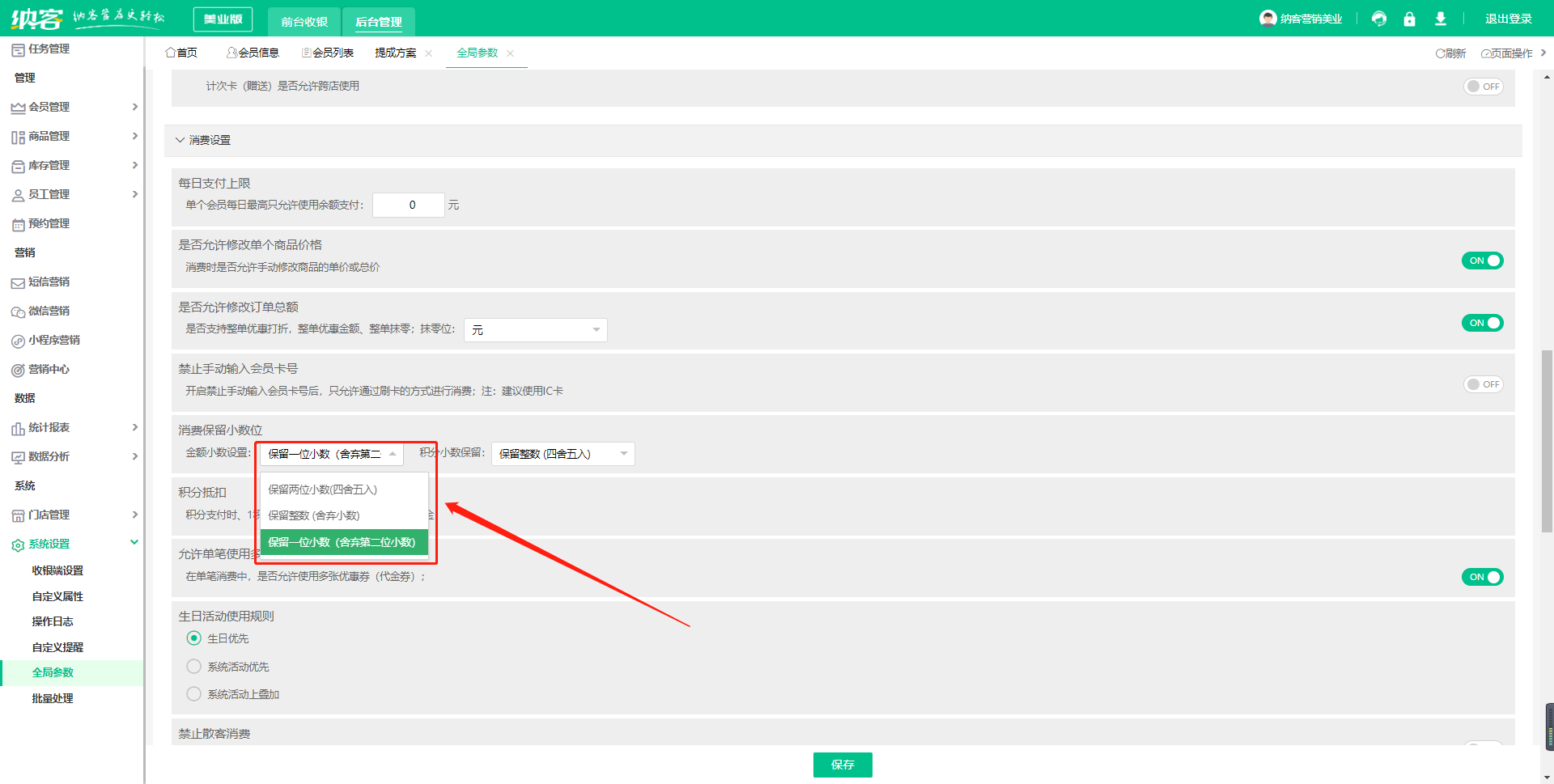Open the customer service headset icon

1379,19
